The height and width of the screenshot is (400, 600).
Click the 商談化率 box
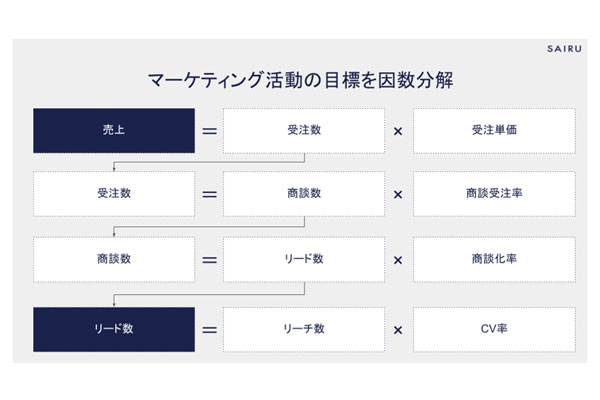point(494,259)
